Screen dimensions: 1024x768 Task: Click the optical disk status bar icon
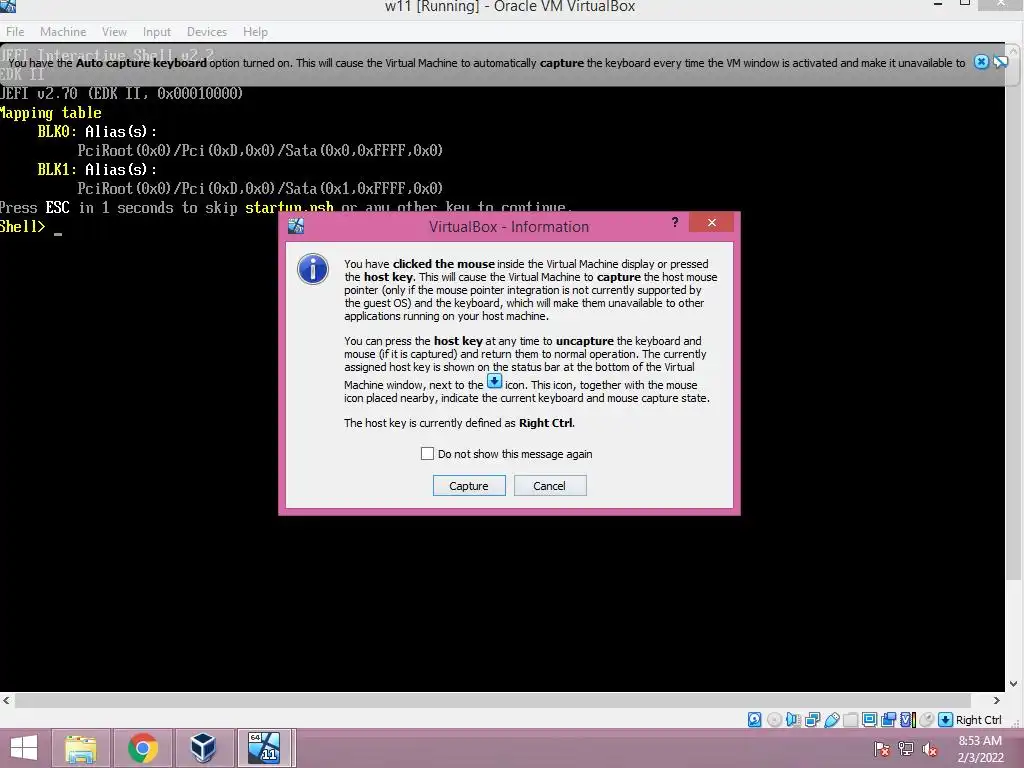[x=774, y=720]
